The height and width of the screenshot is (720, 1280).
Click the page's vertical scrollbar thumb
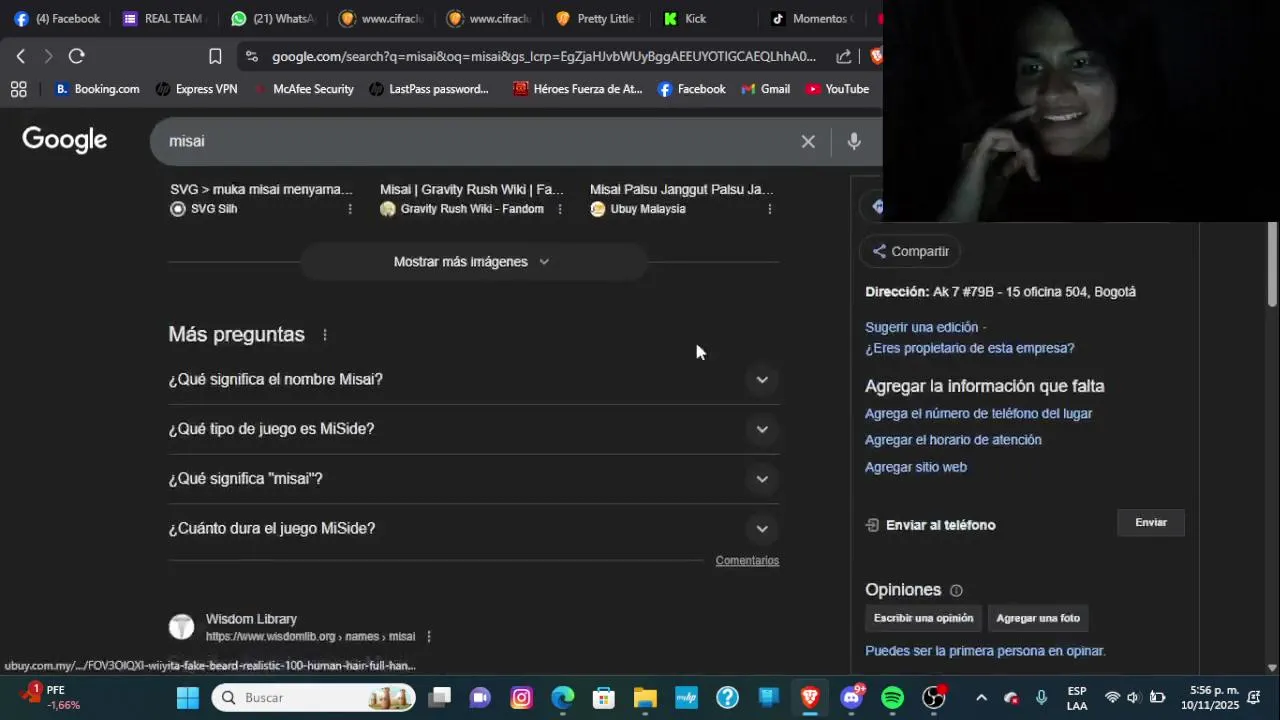tap(1272, 264)
